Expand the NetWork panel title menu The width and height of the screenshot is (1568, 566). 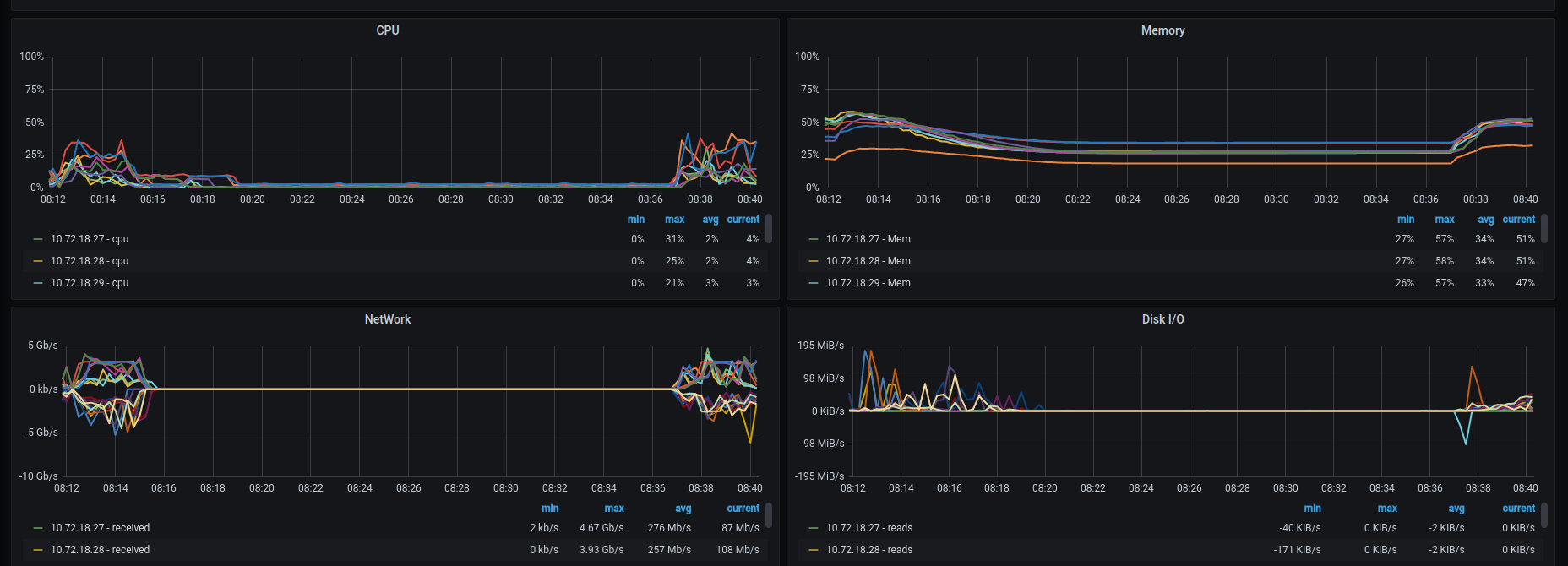click(387, 319)
